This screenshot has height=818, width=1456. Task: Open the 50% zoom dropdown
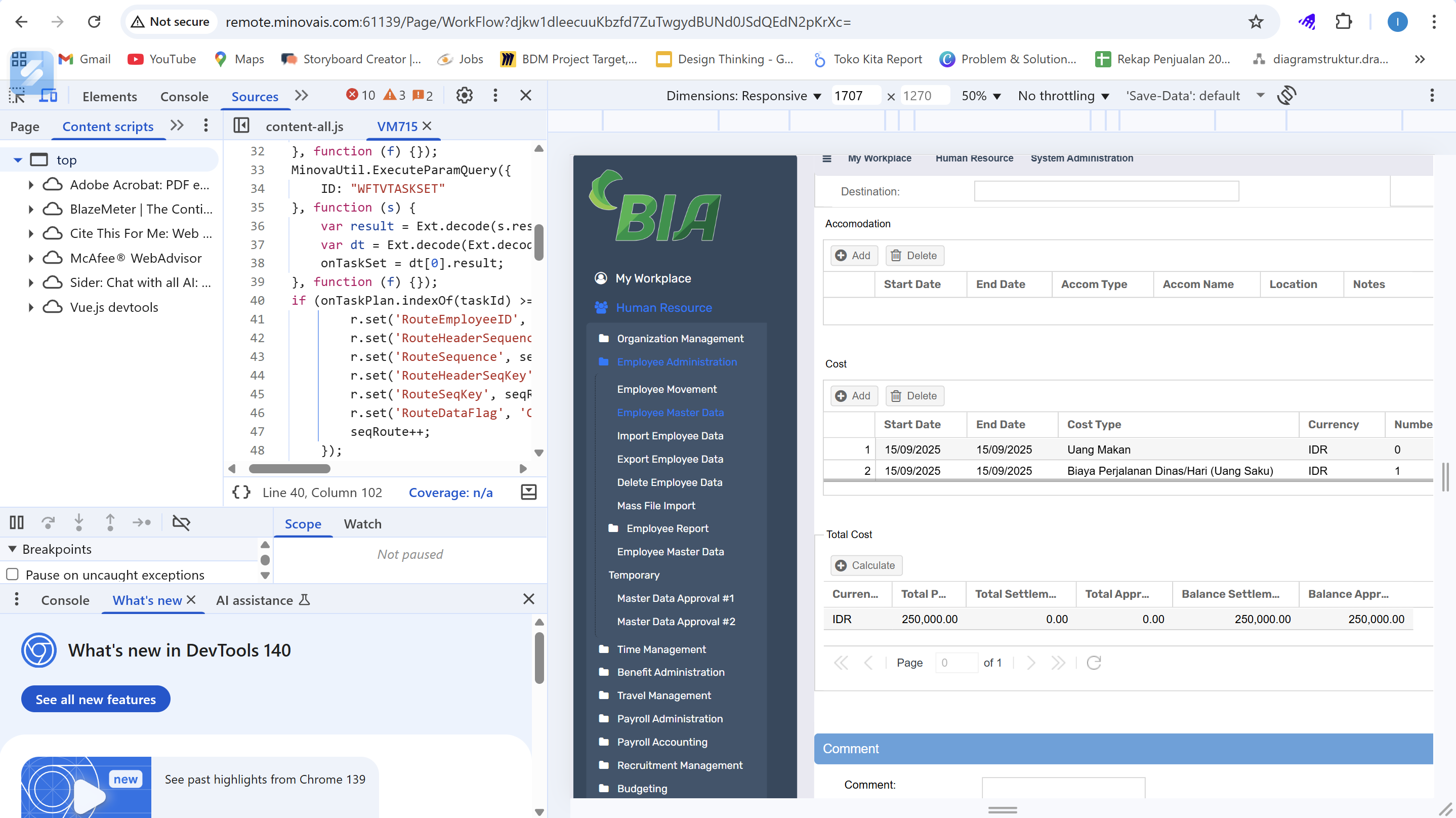click(x=981, y=96)
